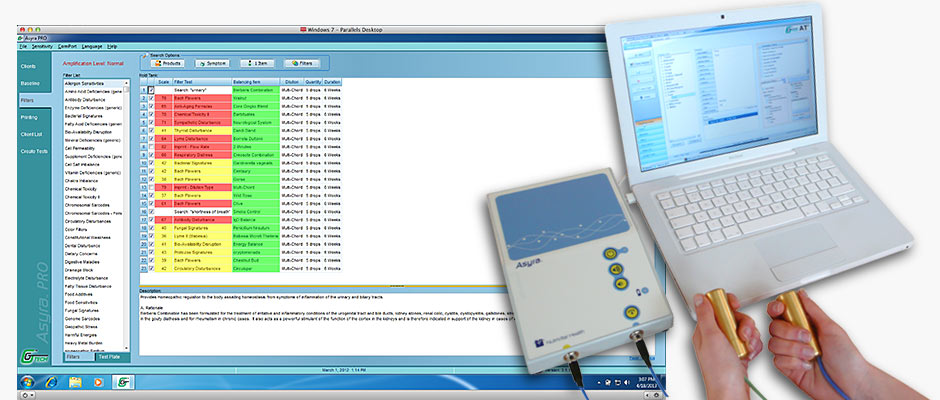Check the empty checkbox in row 8
This screenshot has width=940, height=400.
click(151, 144)
